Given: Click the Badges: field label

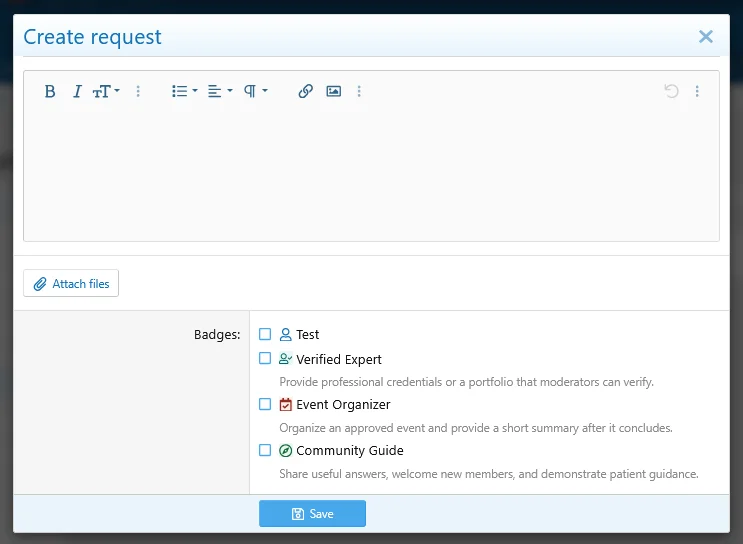Looking at the screenshot, I should point(217,335).
